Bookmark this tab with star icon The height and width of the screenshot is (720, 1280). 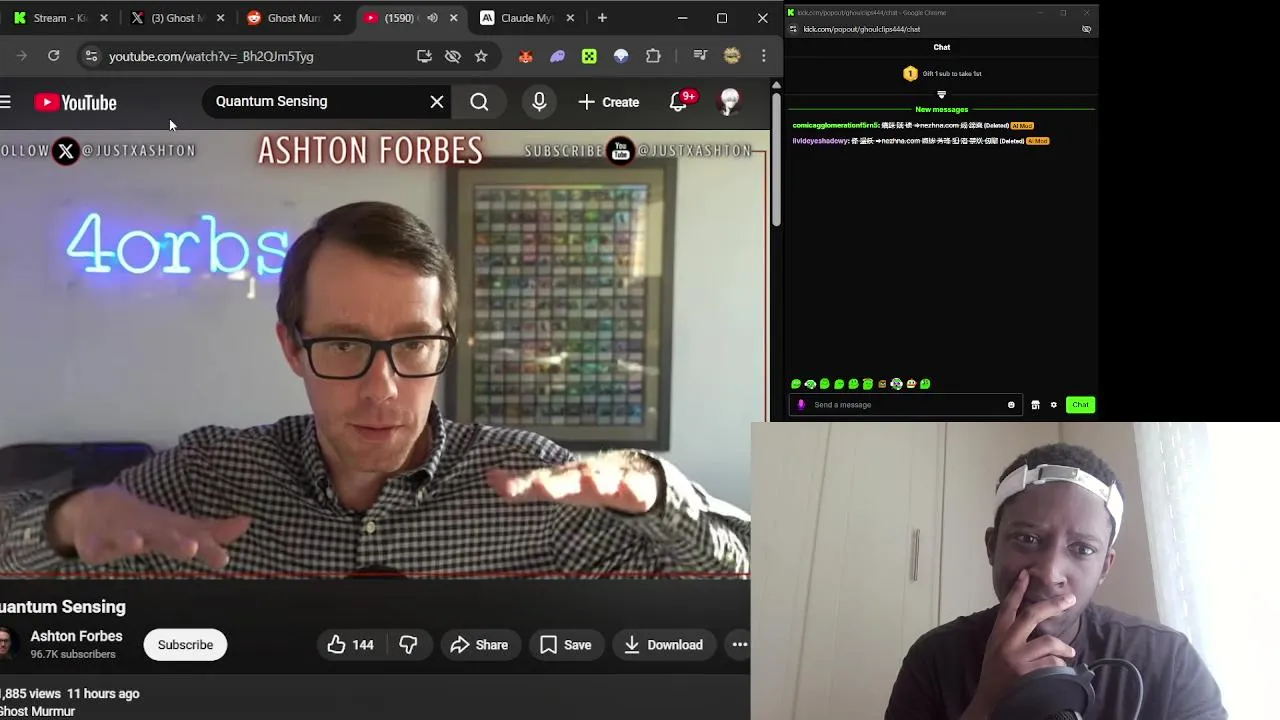tap(481, 56)
